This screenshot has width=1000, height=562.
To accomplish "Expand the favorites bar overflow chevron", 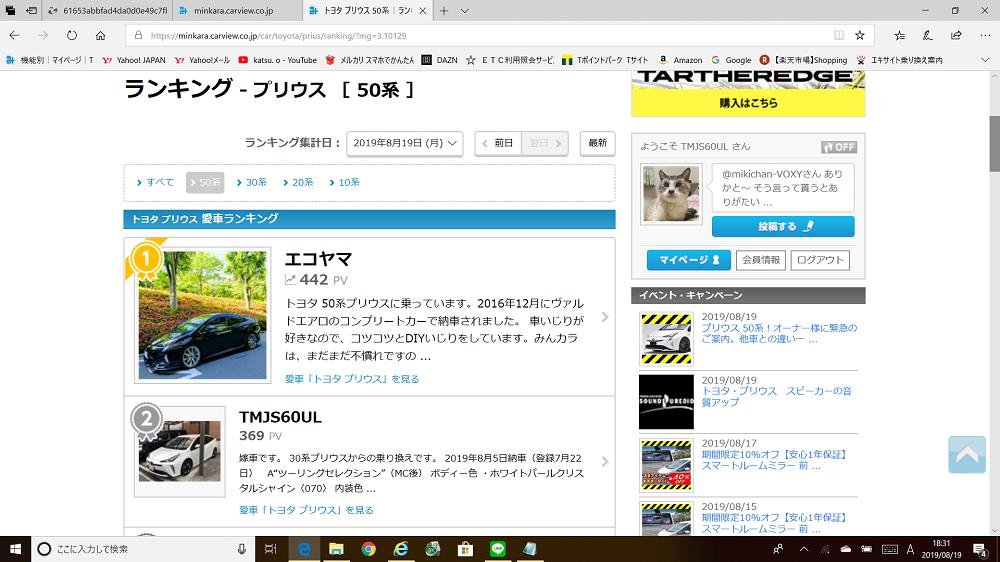I will [985, 60].
